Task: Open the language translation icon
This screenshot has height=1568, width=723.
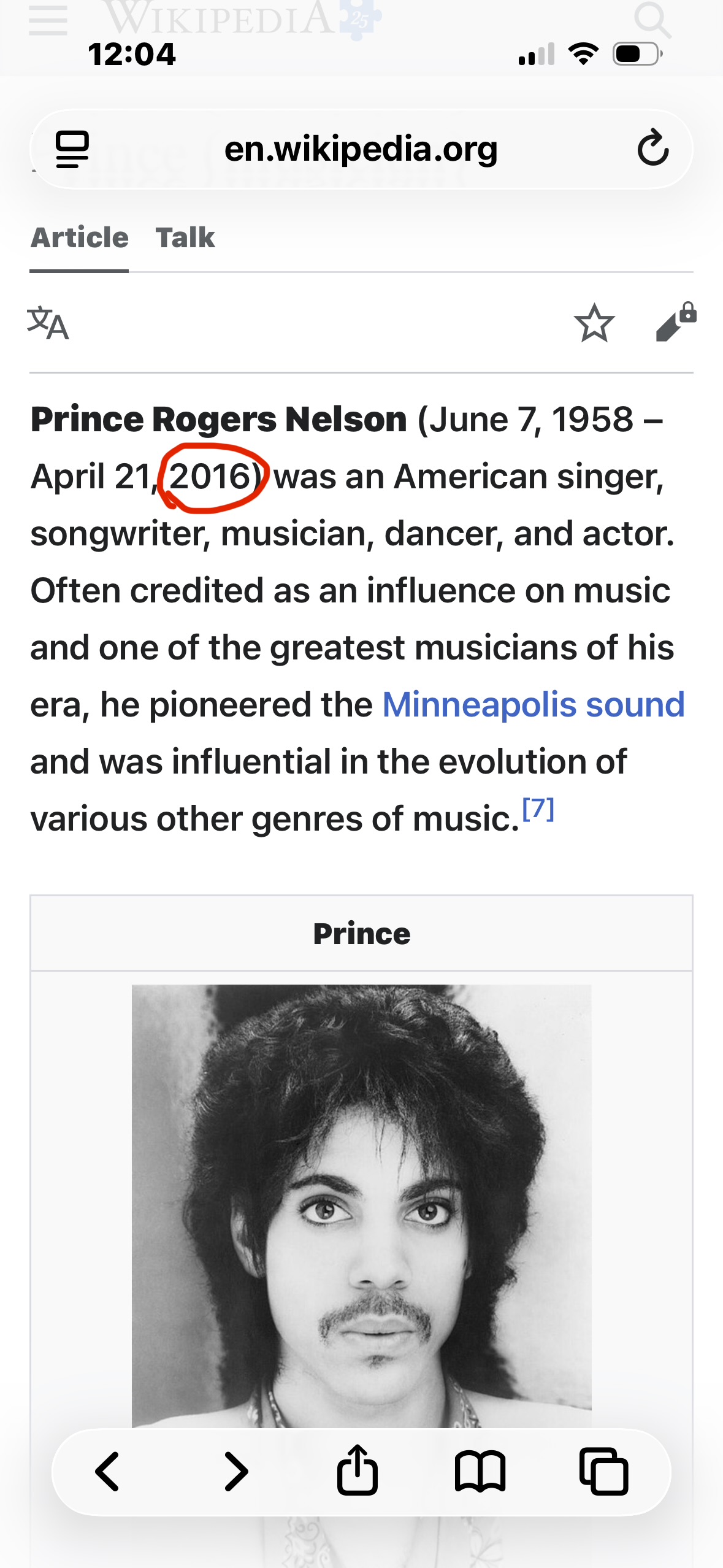Action: click(x=48, y=323)
